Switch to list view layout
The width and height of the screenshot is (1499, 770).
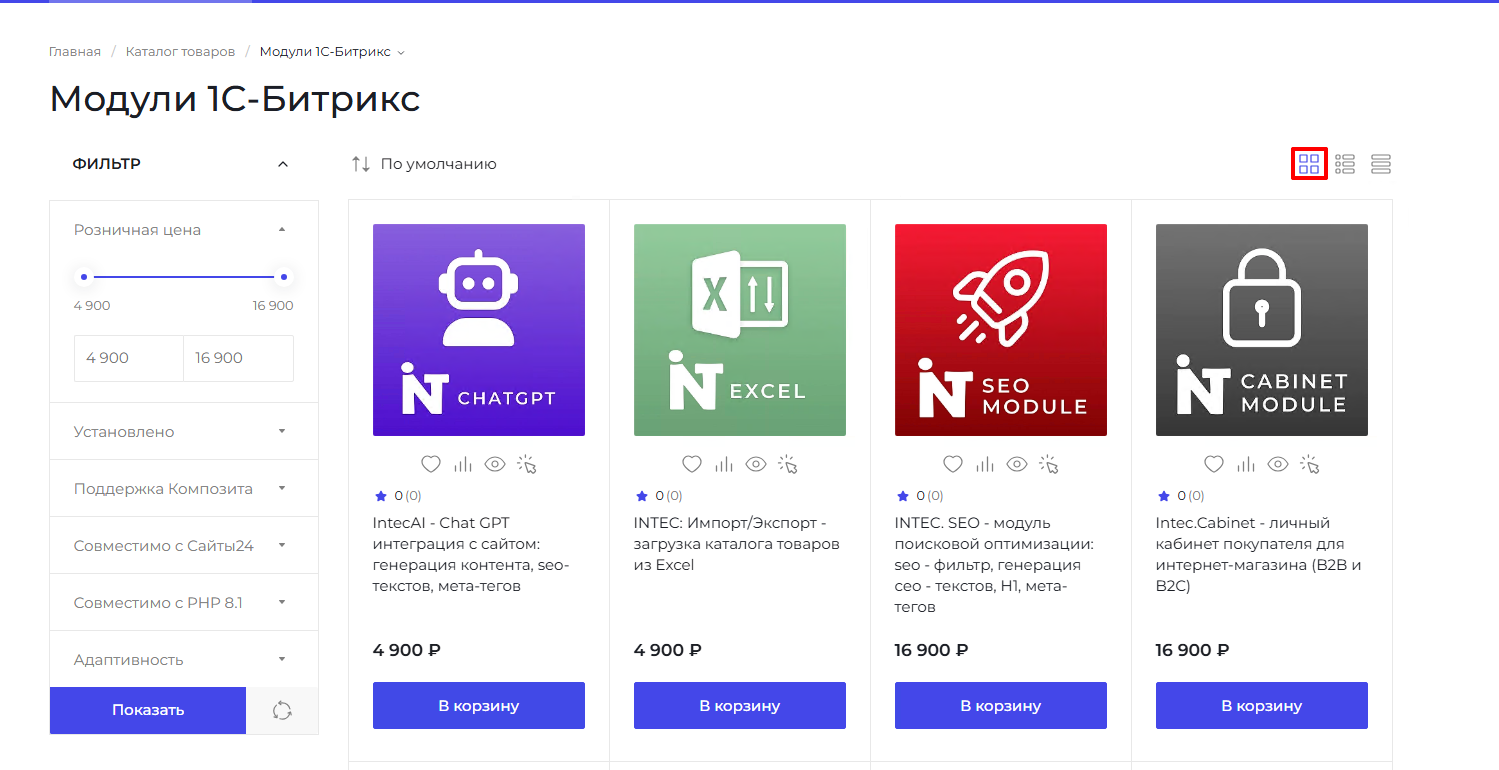pyautogui.click(x=1345, y=164)
